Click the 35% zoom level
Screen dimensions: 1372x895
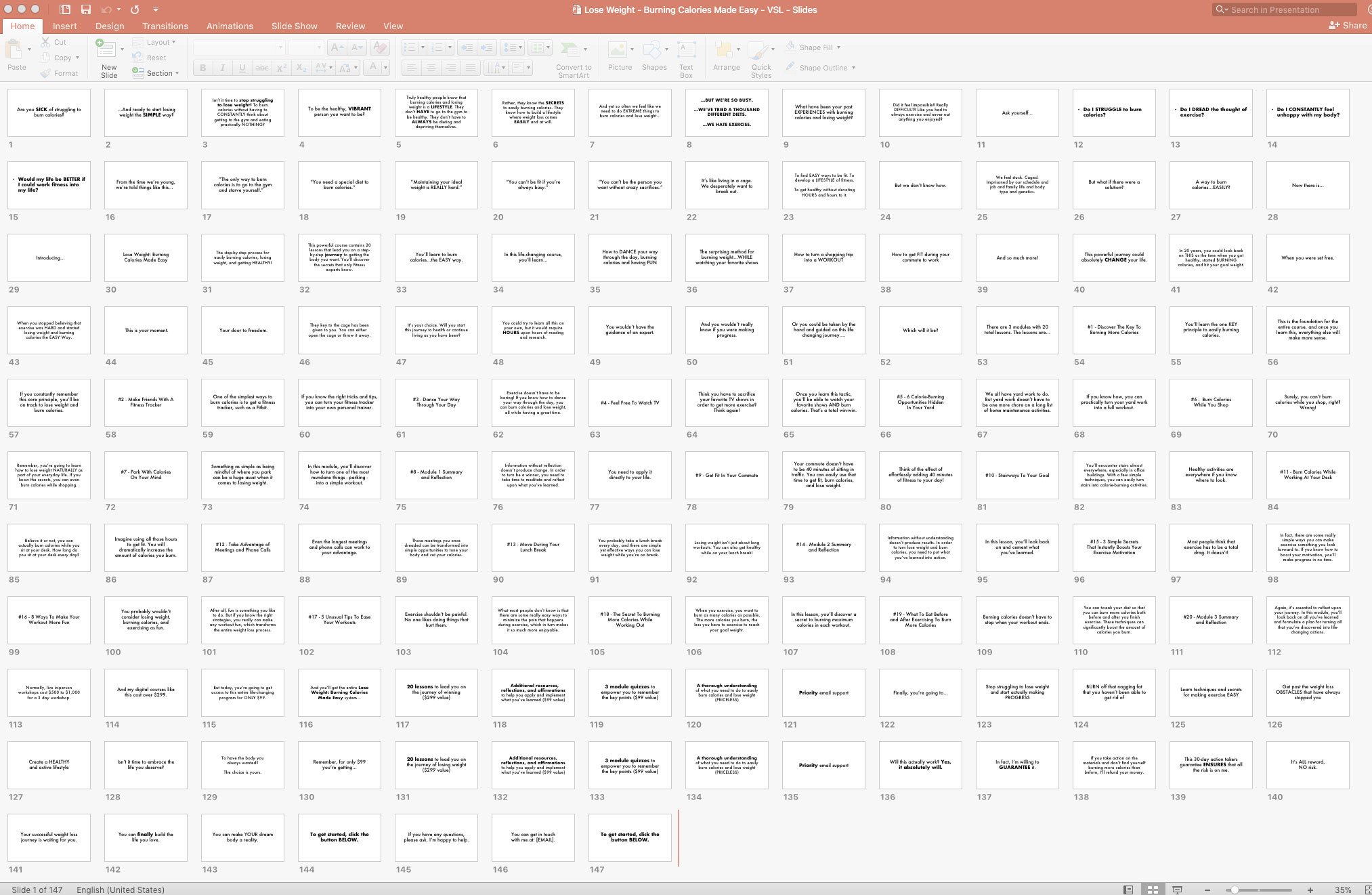point(1343,890)
